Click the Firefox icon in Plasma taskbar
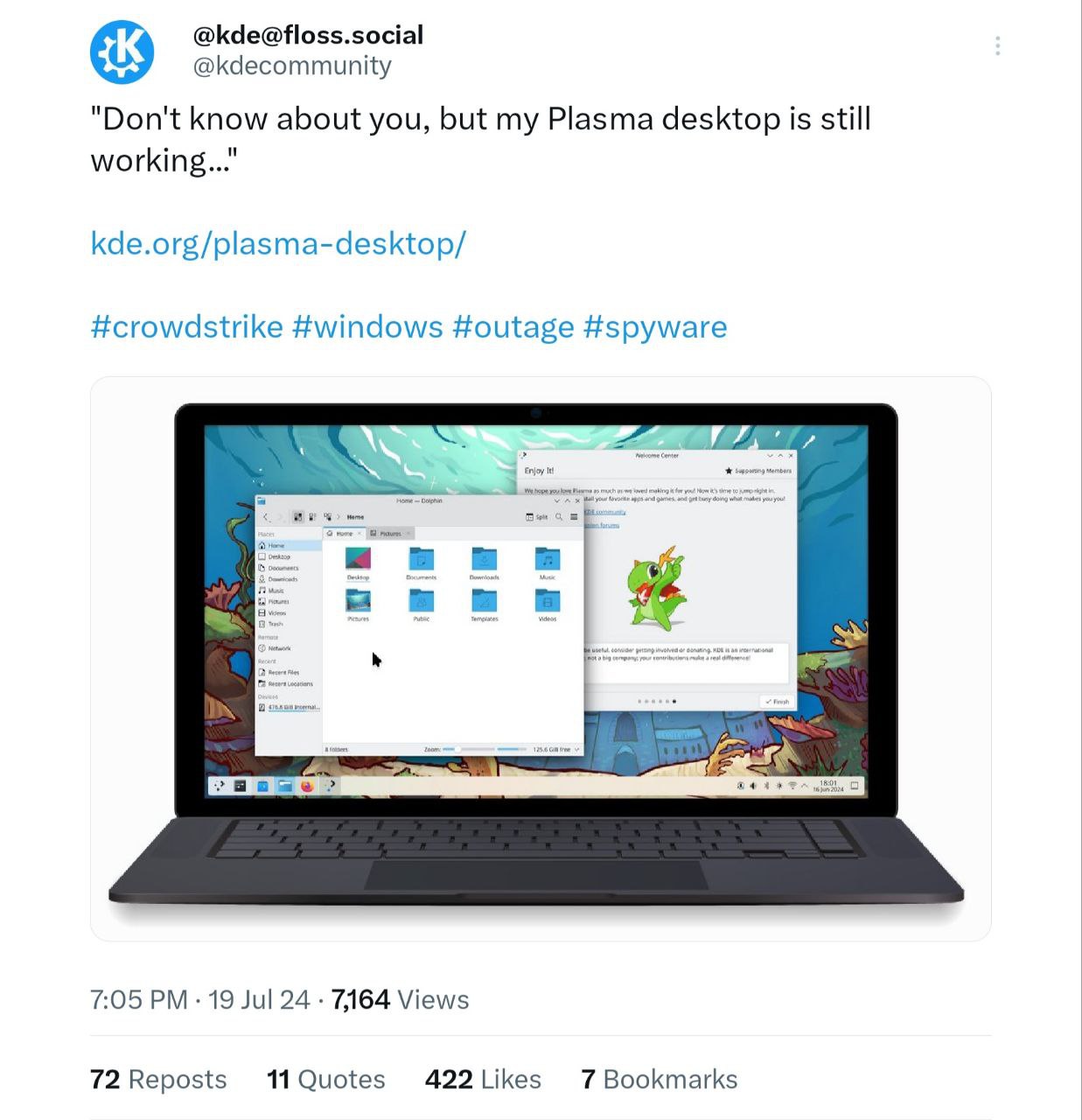1082x1120 pixels. [x=307, y=786]
